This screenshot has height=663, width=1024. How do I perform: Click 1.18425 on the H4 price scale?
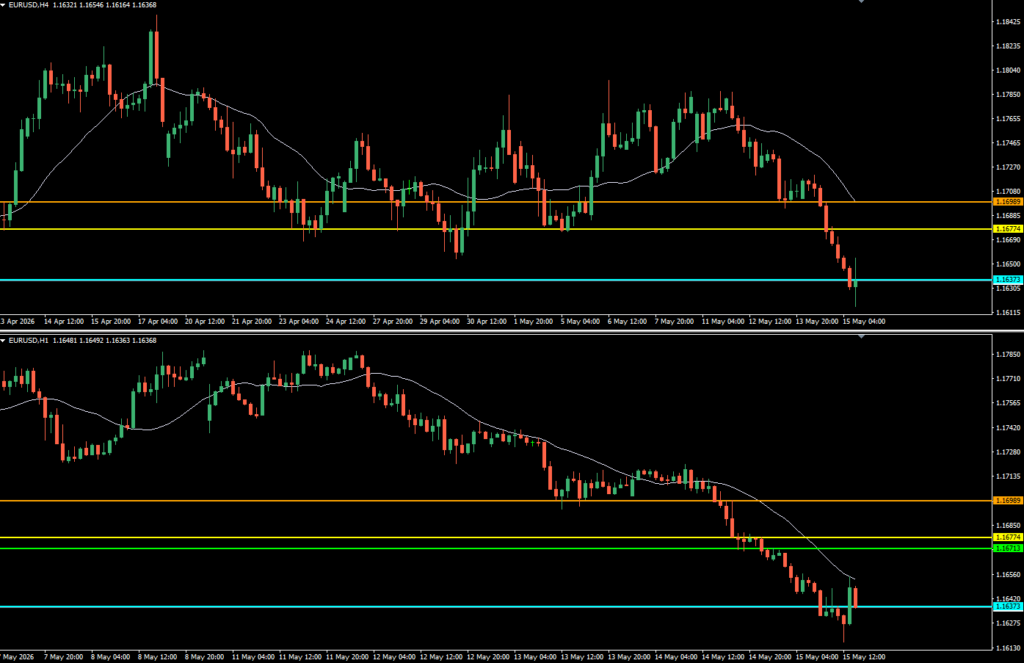[x=1008, y=22]
